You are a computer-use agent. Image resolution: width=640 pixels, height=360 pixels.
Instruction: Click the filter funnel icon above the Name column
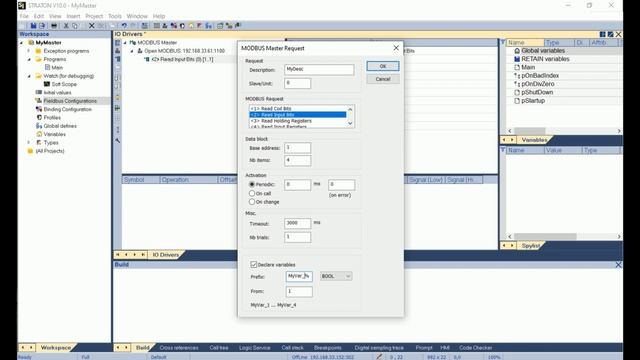tap(503, 42)
